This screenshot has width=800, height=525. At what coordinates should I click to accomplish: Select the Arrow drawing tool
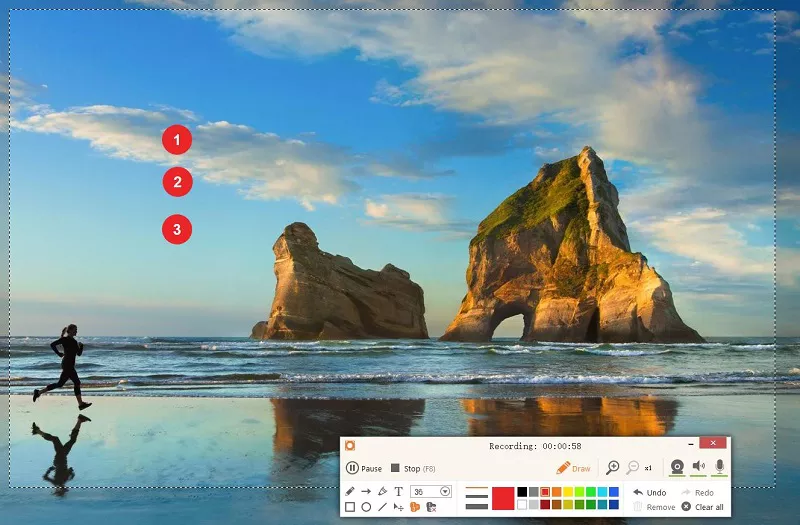366,491
